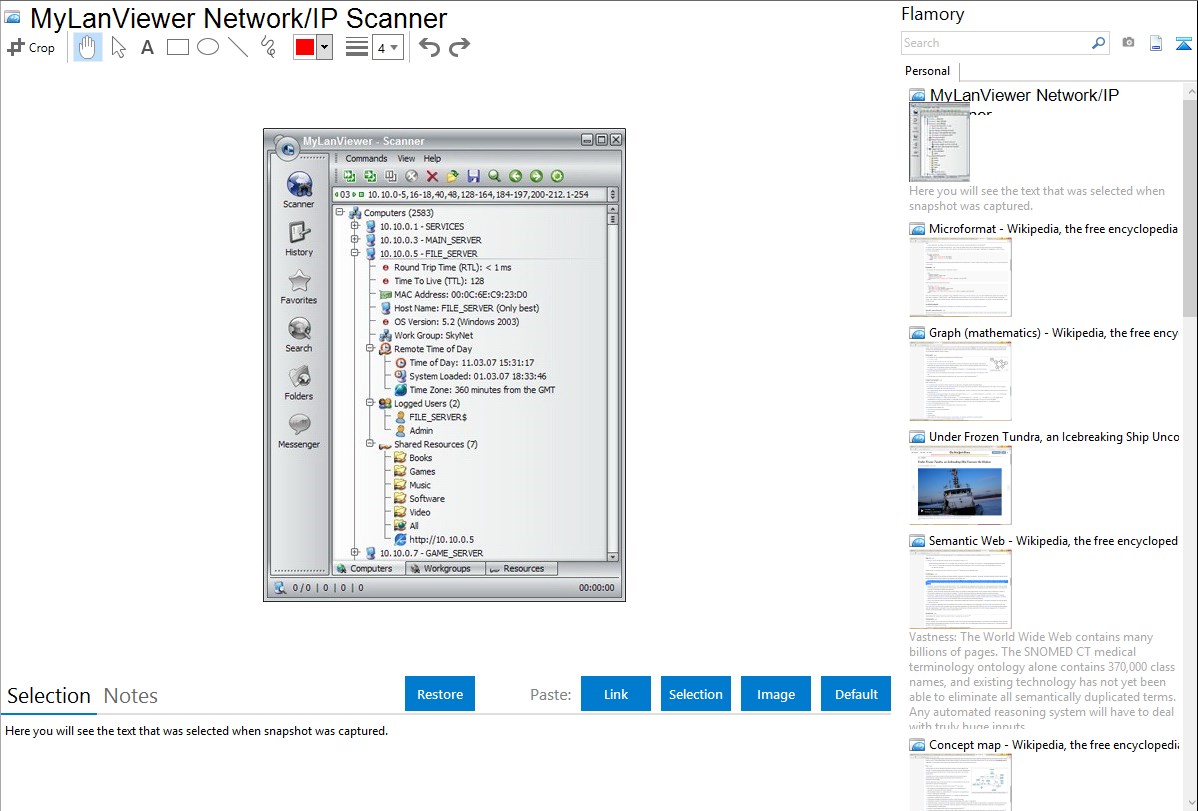Click Favorites star in MyLanViewer screenshot sidebar
The height and width of the screenshot is (811, 1198).
click(x=299, y=281)
